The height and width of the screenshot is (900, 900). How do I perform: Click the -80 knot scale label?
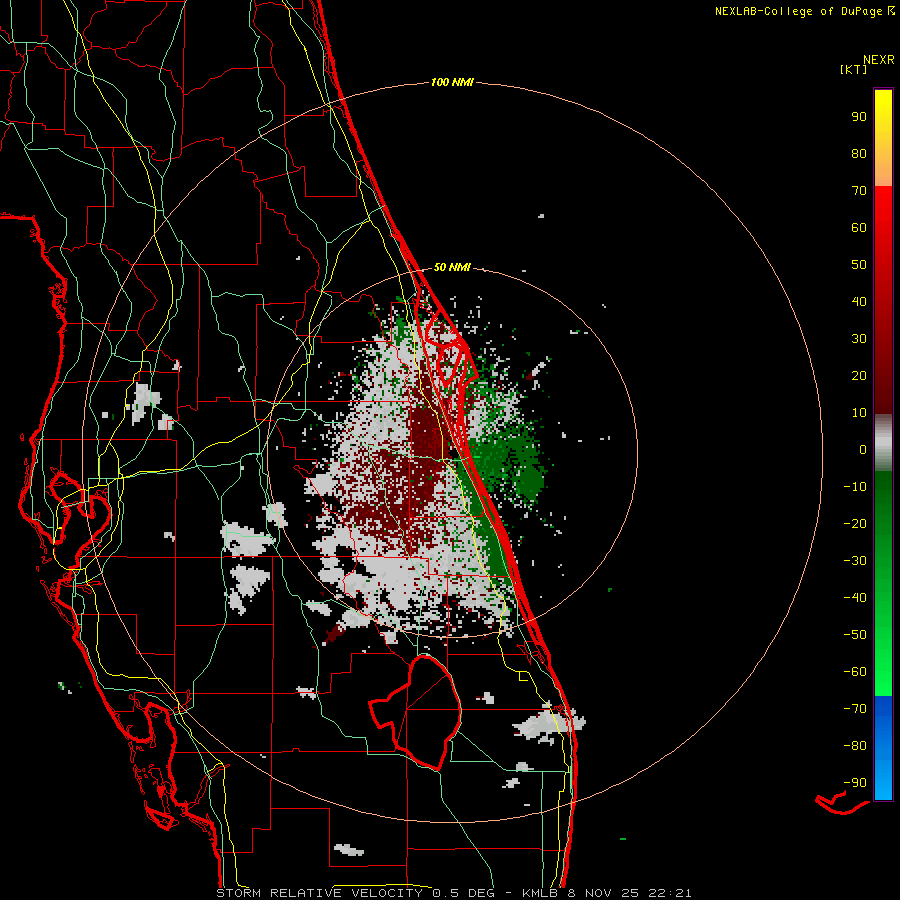(x=855, y=746)
